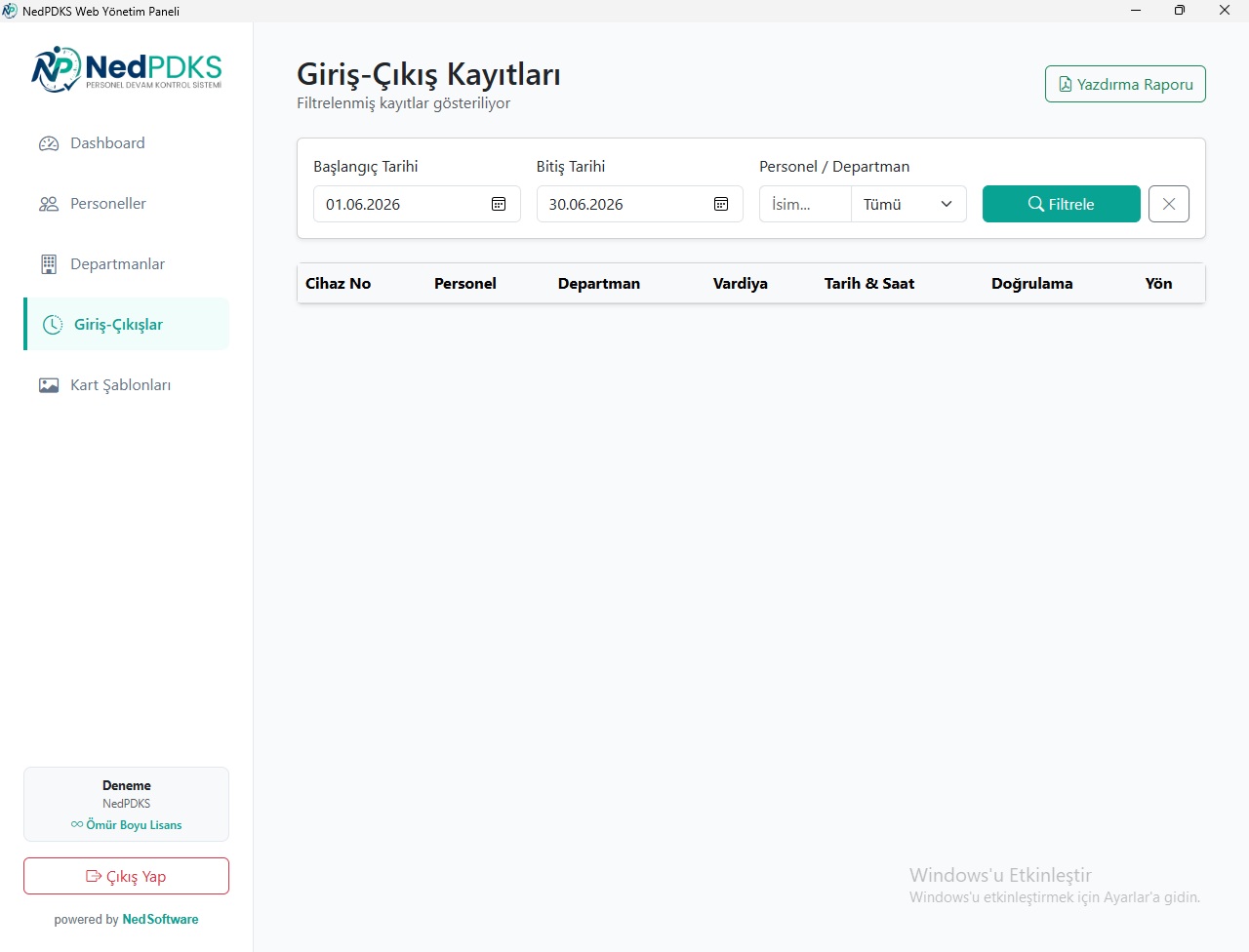Open calendar picker for Bitiş Tarihi
Screen dimensions: 1249x952
(x=721, y=204)
